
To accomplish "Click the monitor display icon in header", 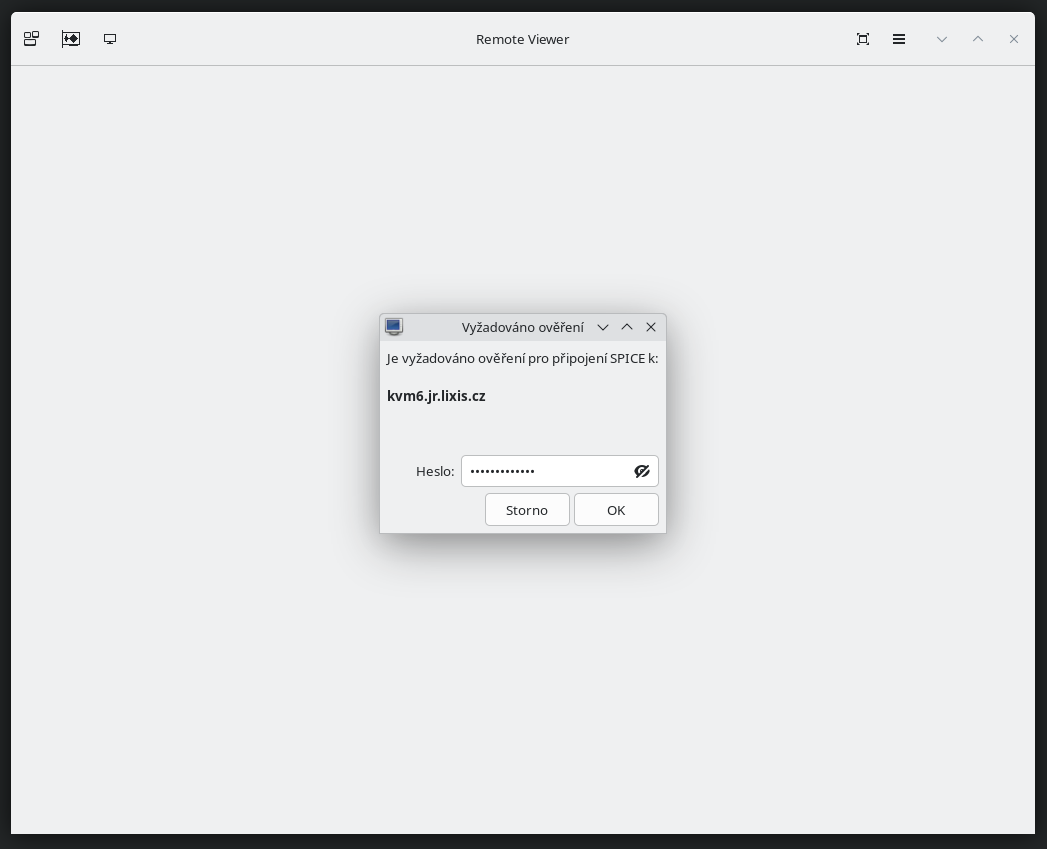I will [110, 39].
